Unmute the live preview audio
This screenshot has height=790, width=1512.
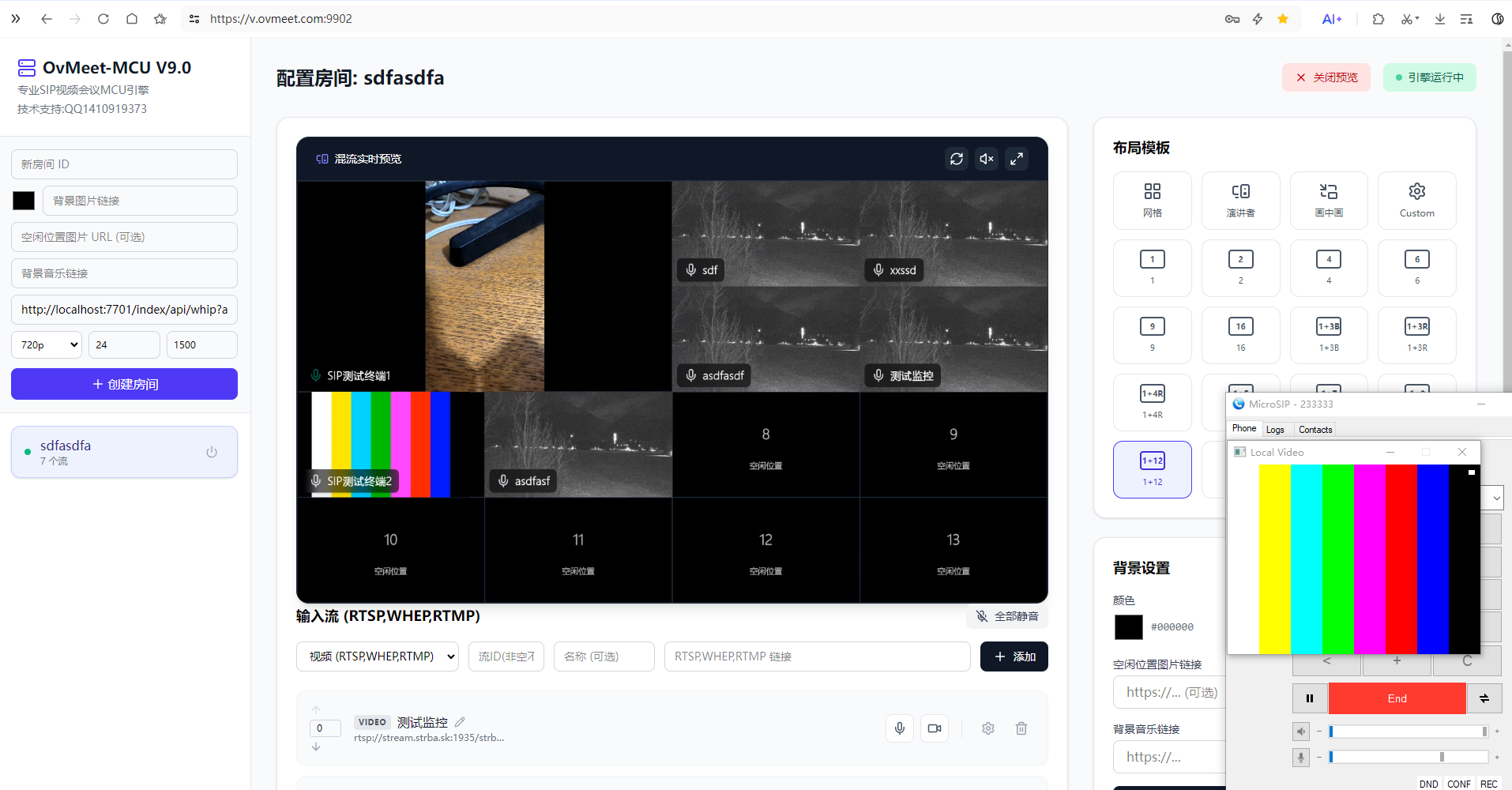(987, 159)
